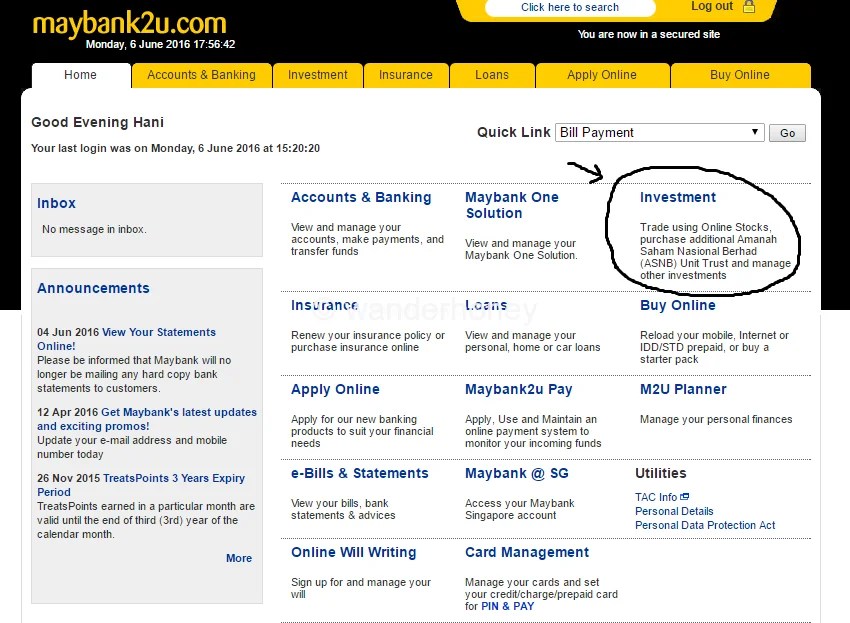The image size is (850, 623).
Task: Open the Buy Online tab
Action: [740, 75]
